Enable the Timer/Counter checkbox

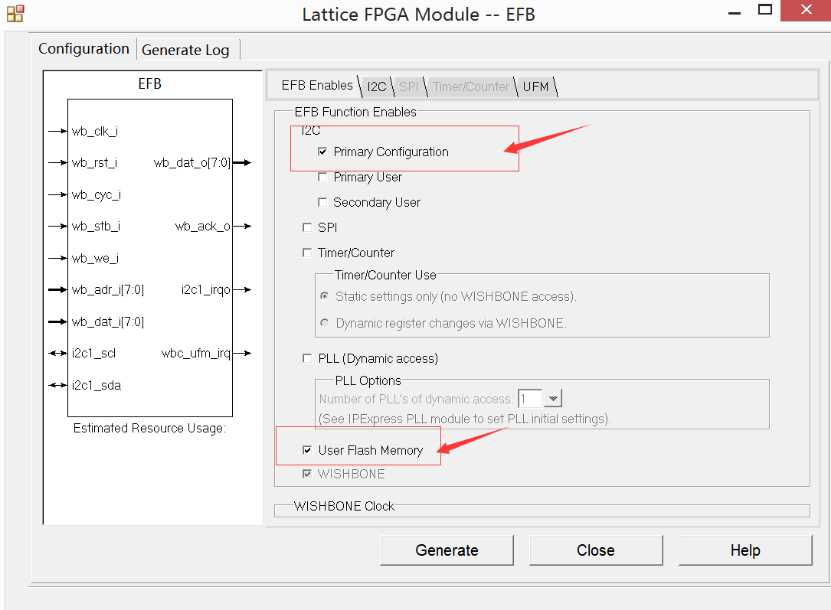307,252
